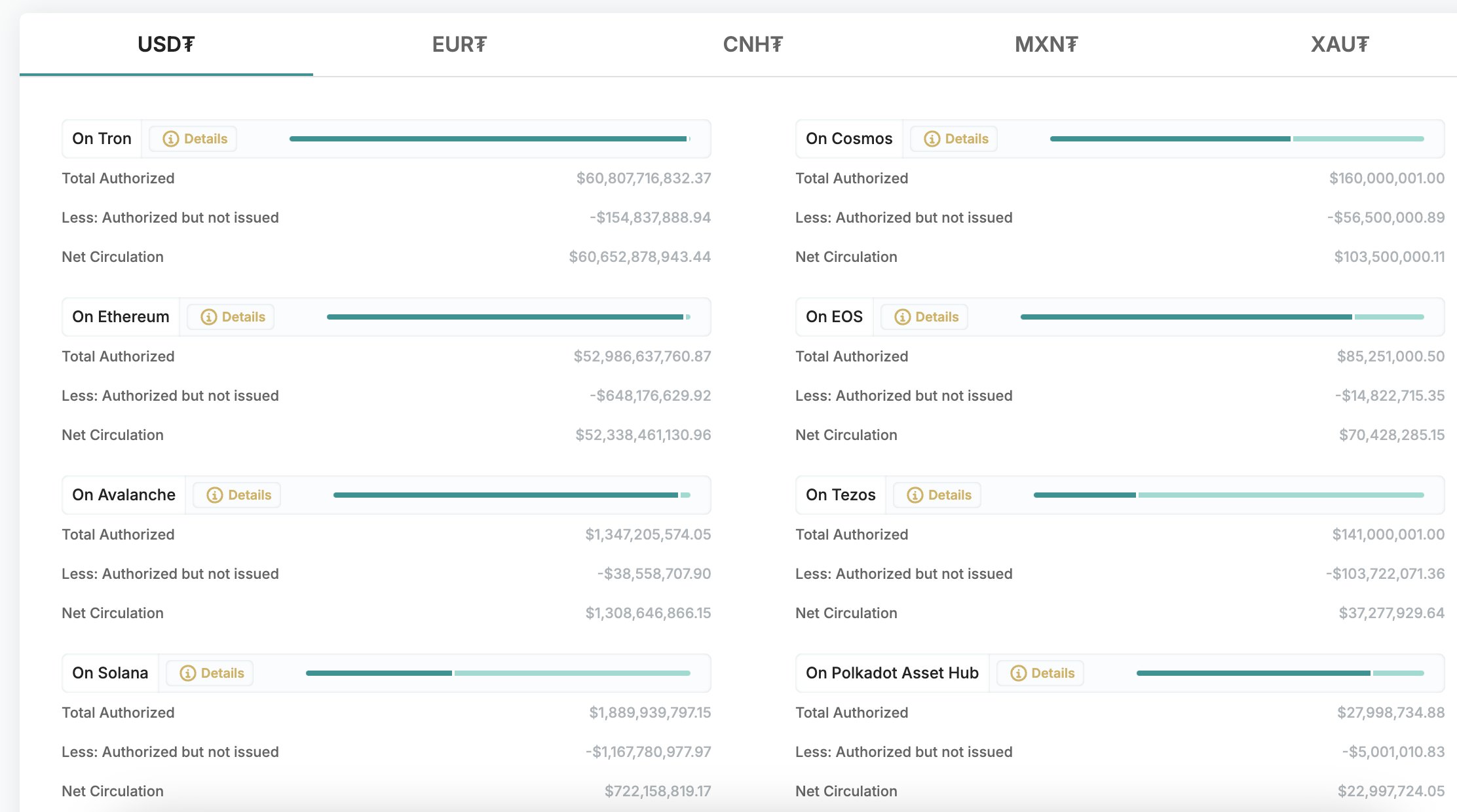Select Tezos total authorized $141,000,001.00
The width and height of the screenshot is (1457, 812).
[x=1388, y=534]
